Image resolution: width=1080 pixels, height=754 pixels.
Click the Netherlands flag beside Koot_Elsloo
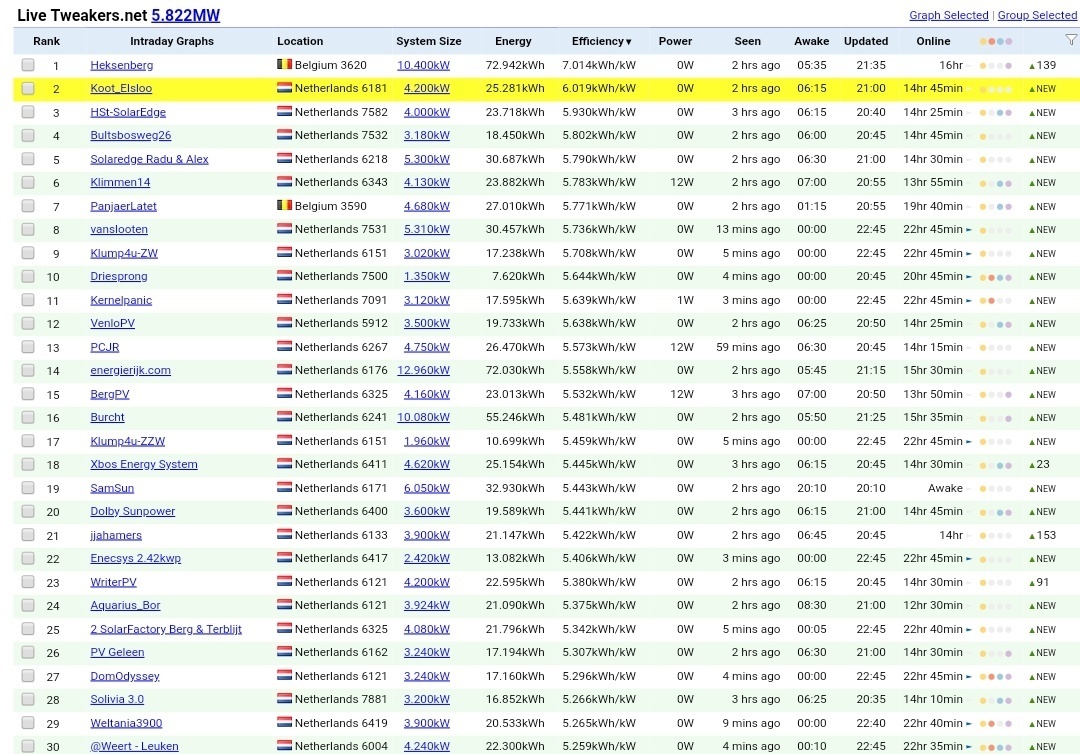coord(284,88)
